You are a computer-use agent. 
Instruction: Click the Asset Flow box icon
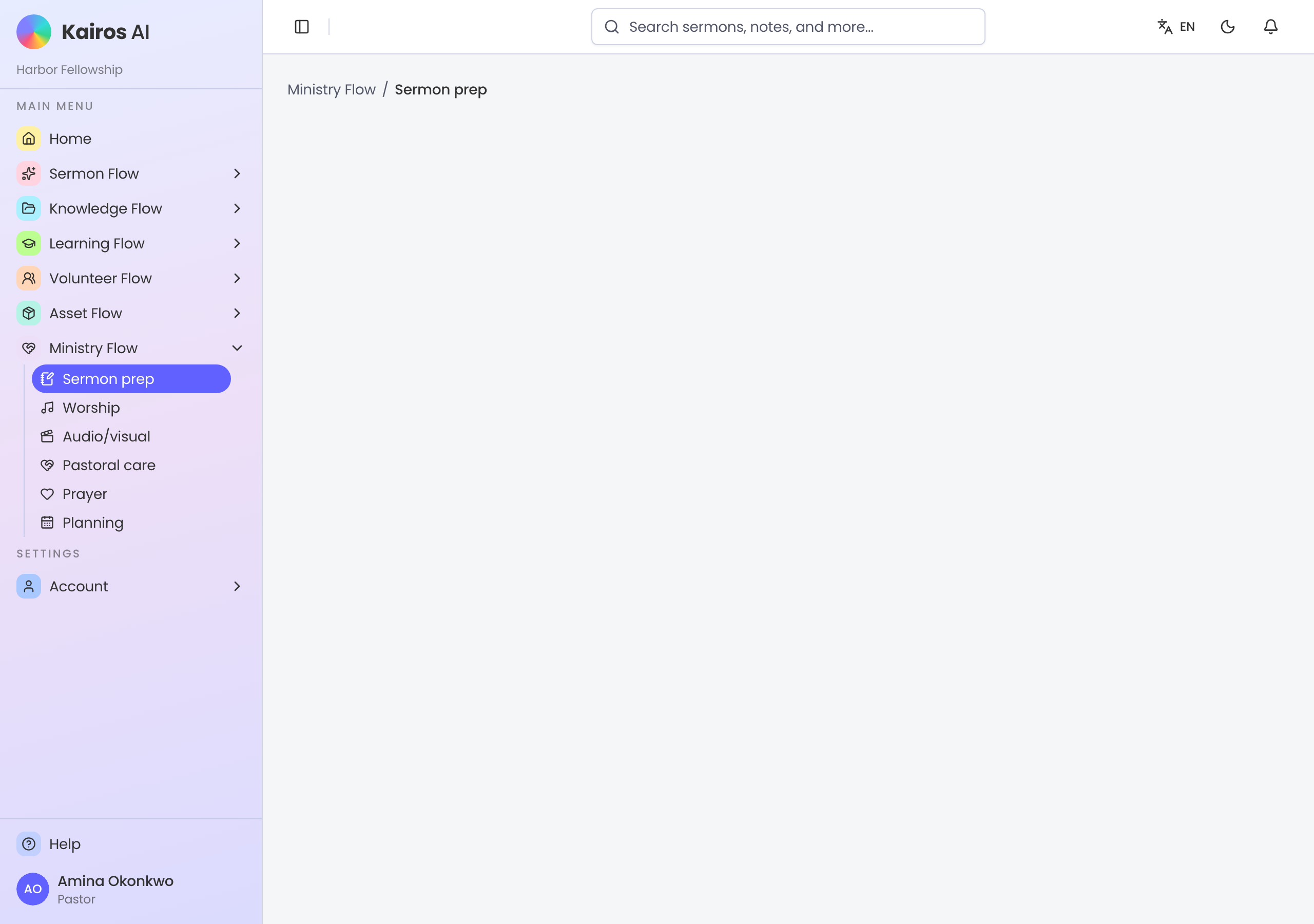29,313
